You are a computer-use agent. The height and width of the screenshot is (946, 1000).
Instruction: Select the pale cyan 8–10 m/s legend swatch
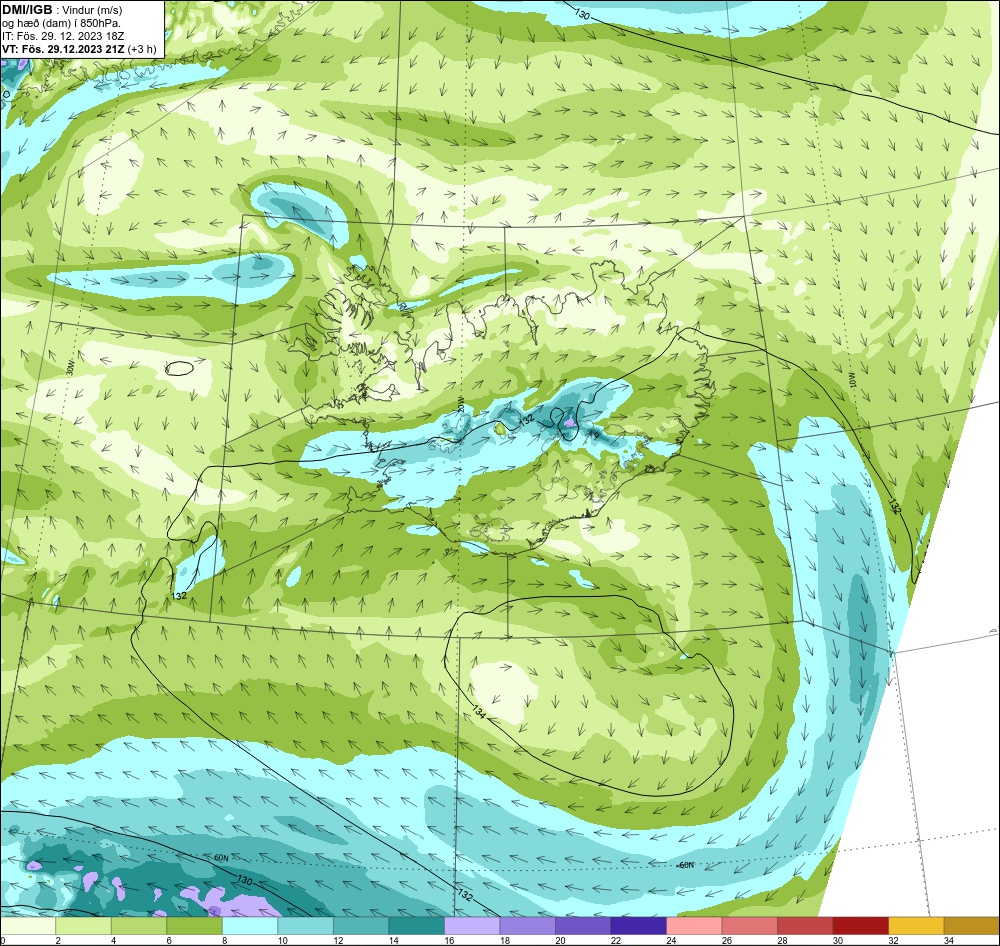pyautogui.click(x=250, y=926)
